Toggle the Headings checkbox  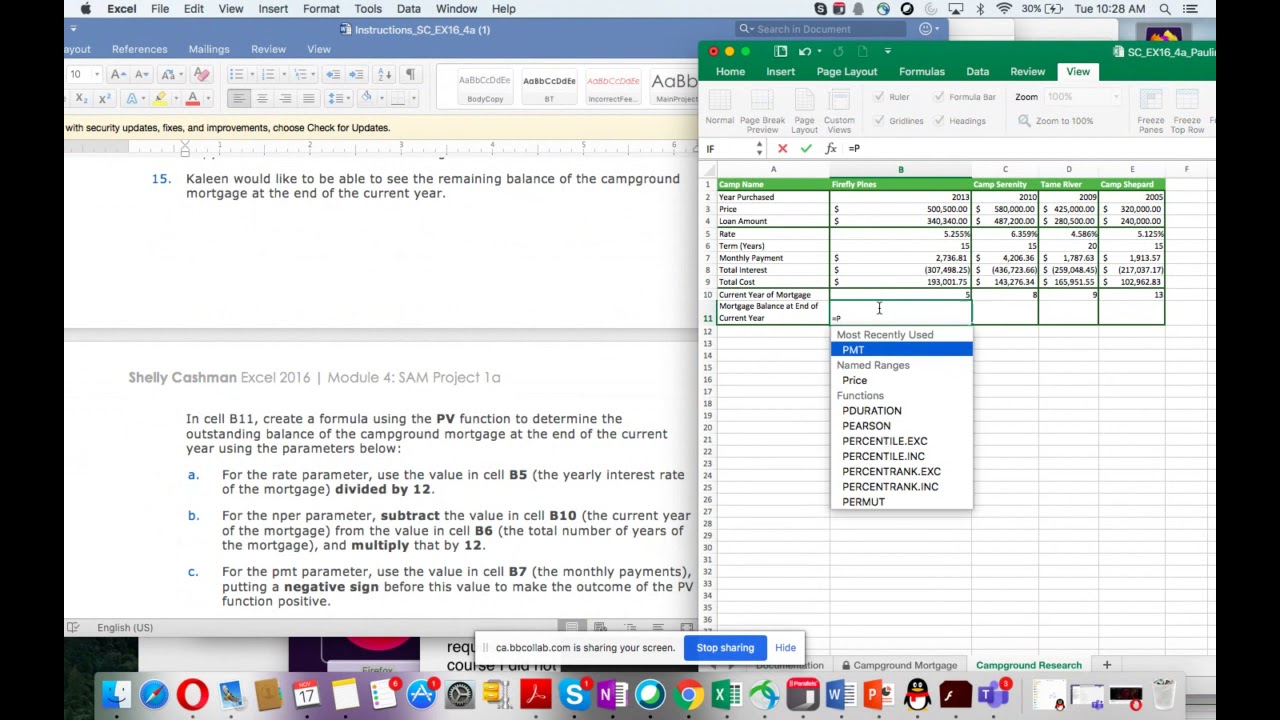click(x=939, y=121)
